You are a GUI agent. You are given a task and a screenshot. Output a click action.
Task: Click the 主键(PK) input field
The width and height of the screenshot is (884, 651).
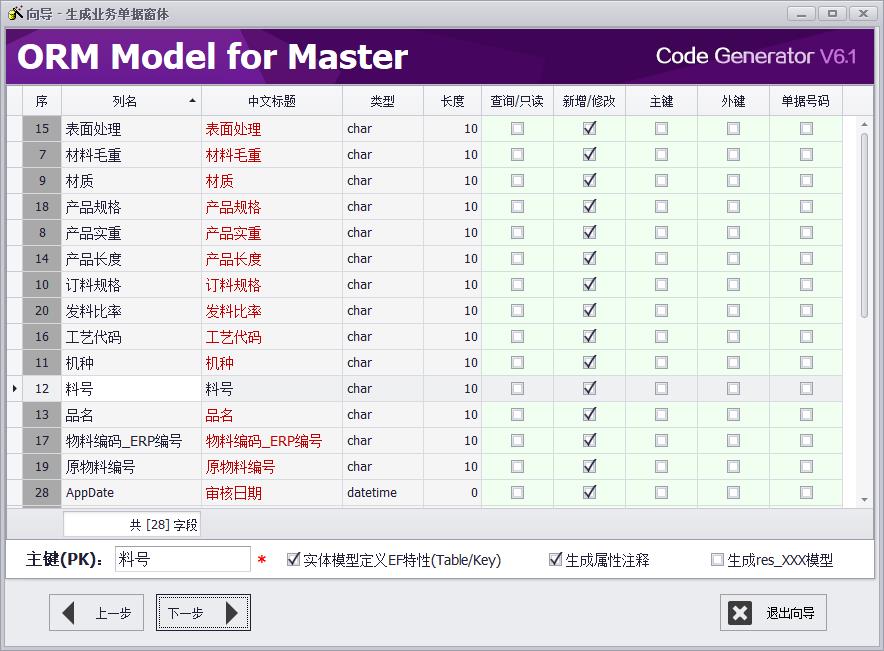click(182, 560)
